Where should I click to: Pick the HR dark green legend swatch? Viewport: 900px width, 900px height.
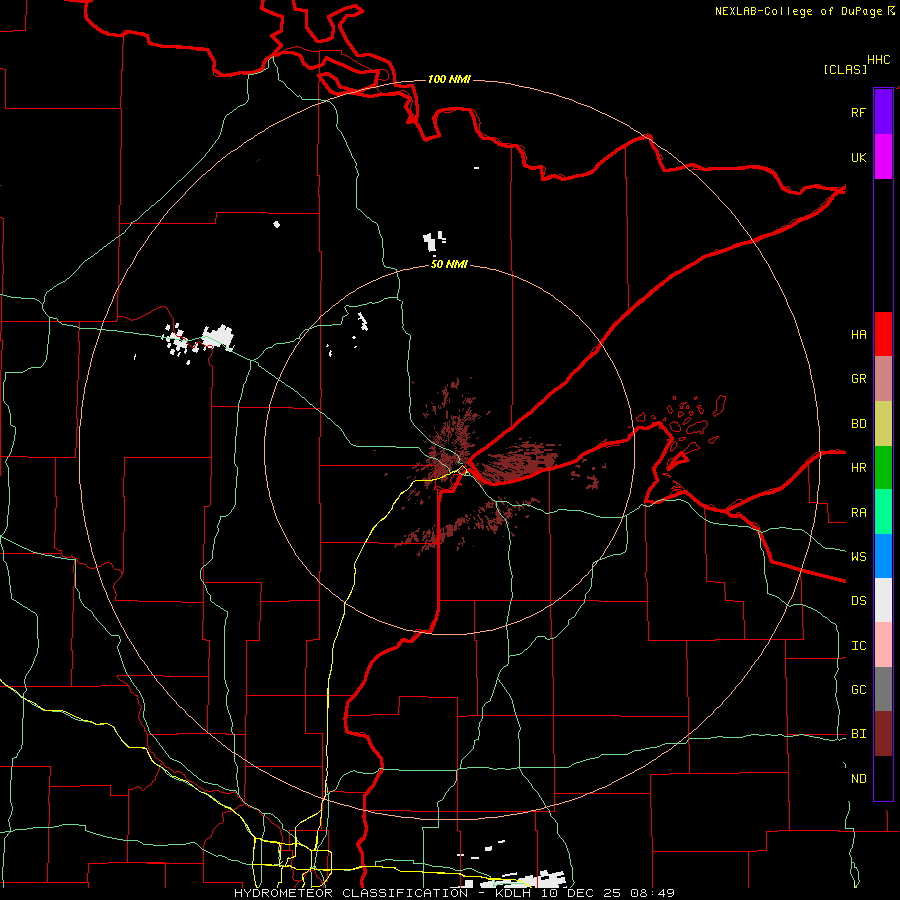(883, 467)
